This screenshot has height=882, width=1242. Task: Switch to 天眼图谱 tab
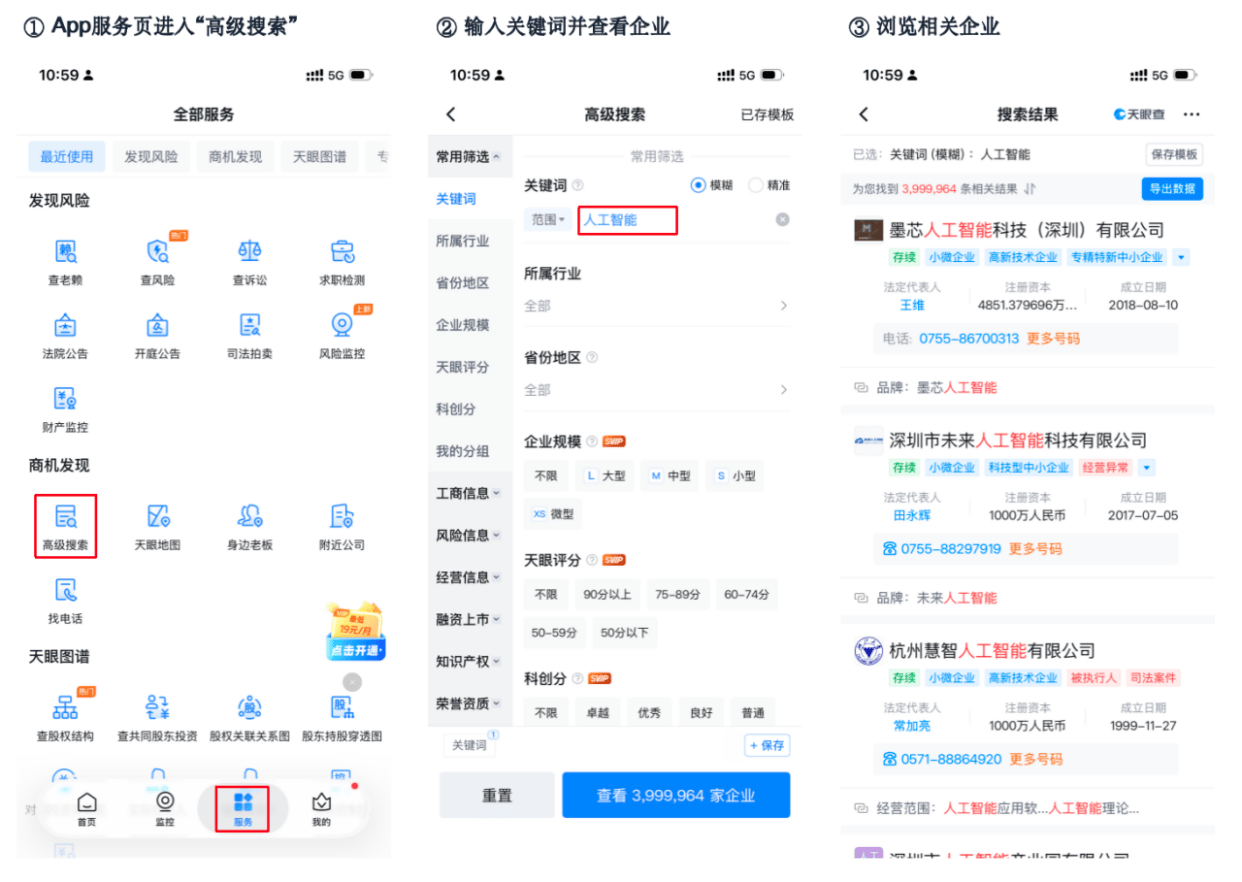click(319, 157)
